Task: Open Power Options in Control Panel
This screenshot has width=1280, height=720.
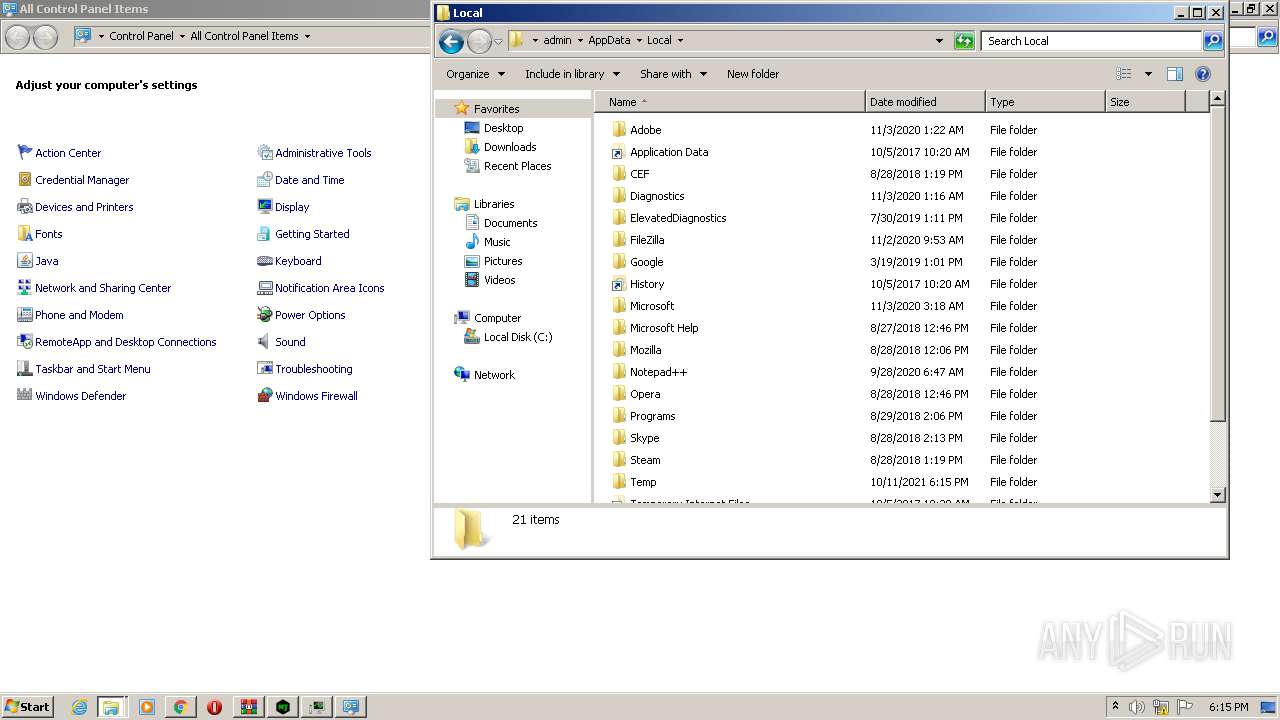Action: click(310, 315)
